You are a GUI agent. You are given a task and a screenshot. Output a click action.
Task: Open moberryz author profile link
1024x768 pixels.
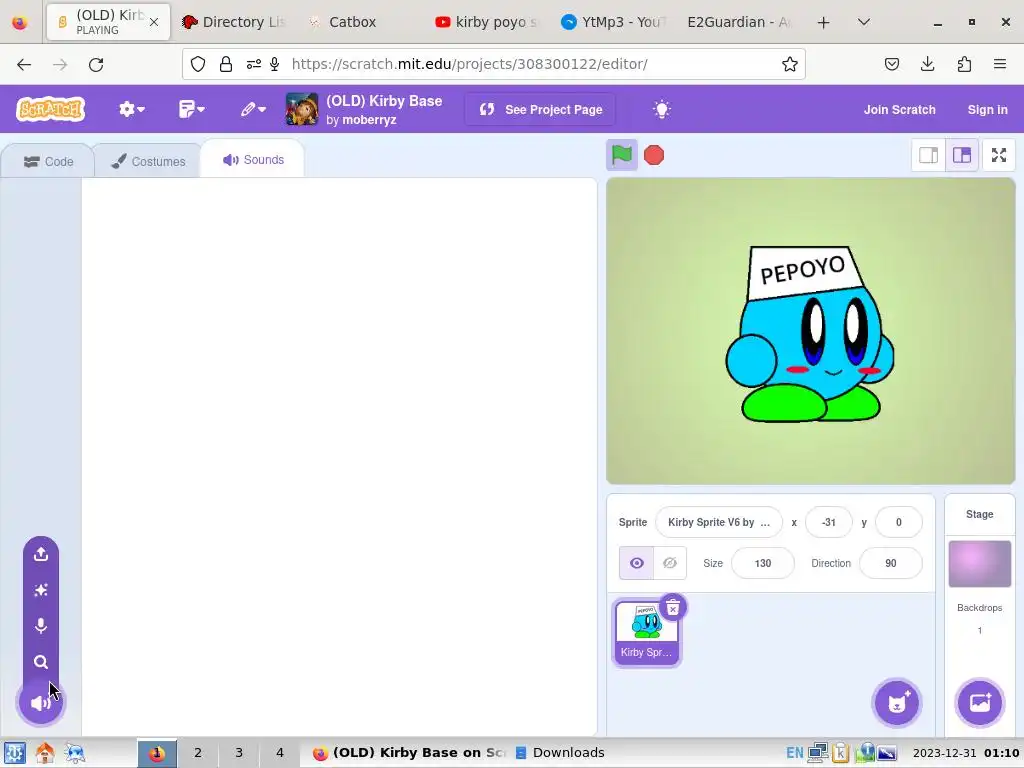369,120
